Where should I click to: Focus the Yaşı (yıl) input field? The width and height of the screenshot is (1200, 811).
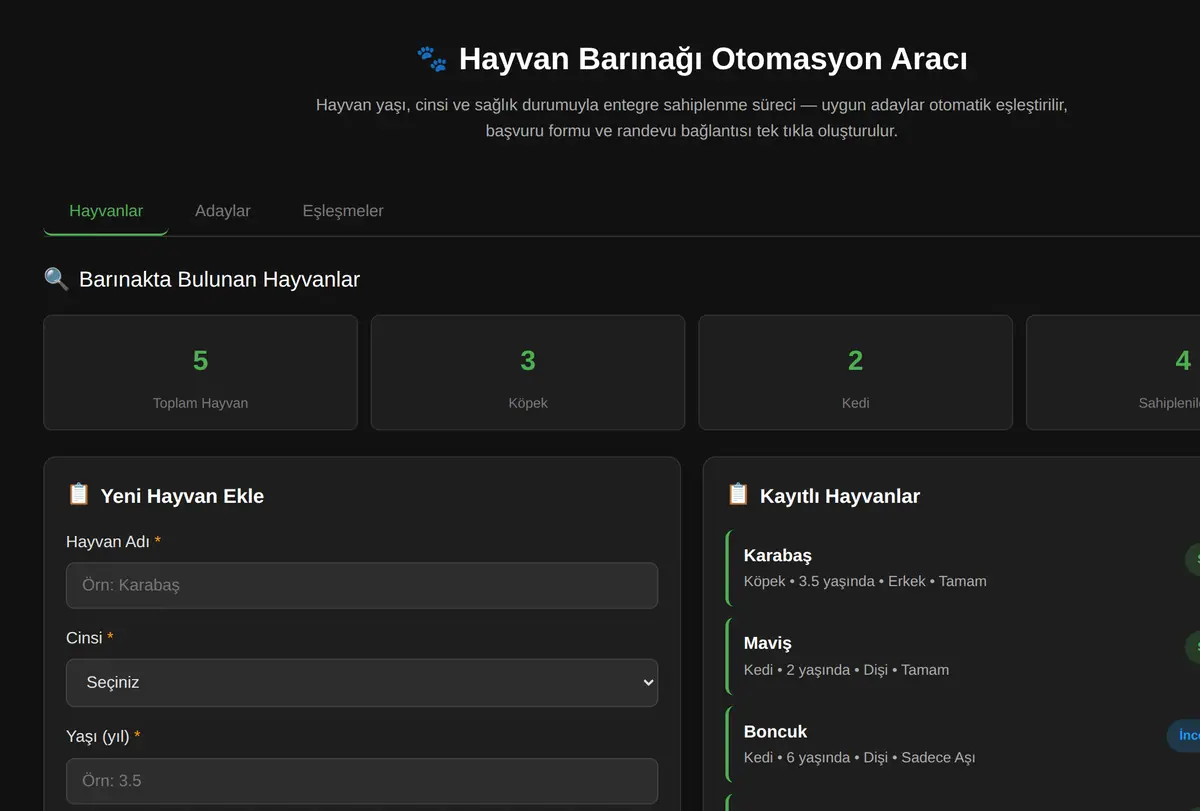click(362, 781)
